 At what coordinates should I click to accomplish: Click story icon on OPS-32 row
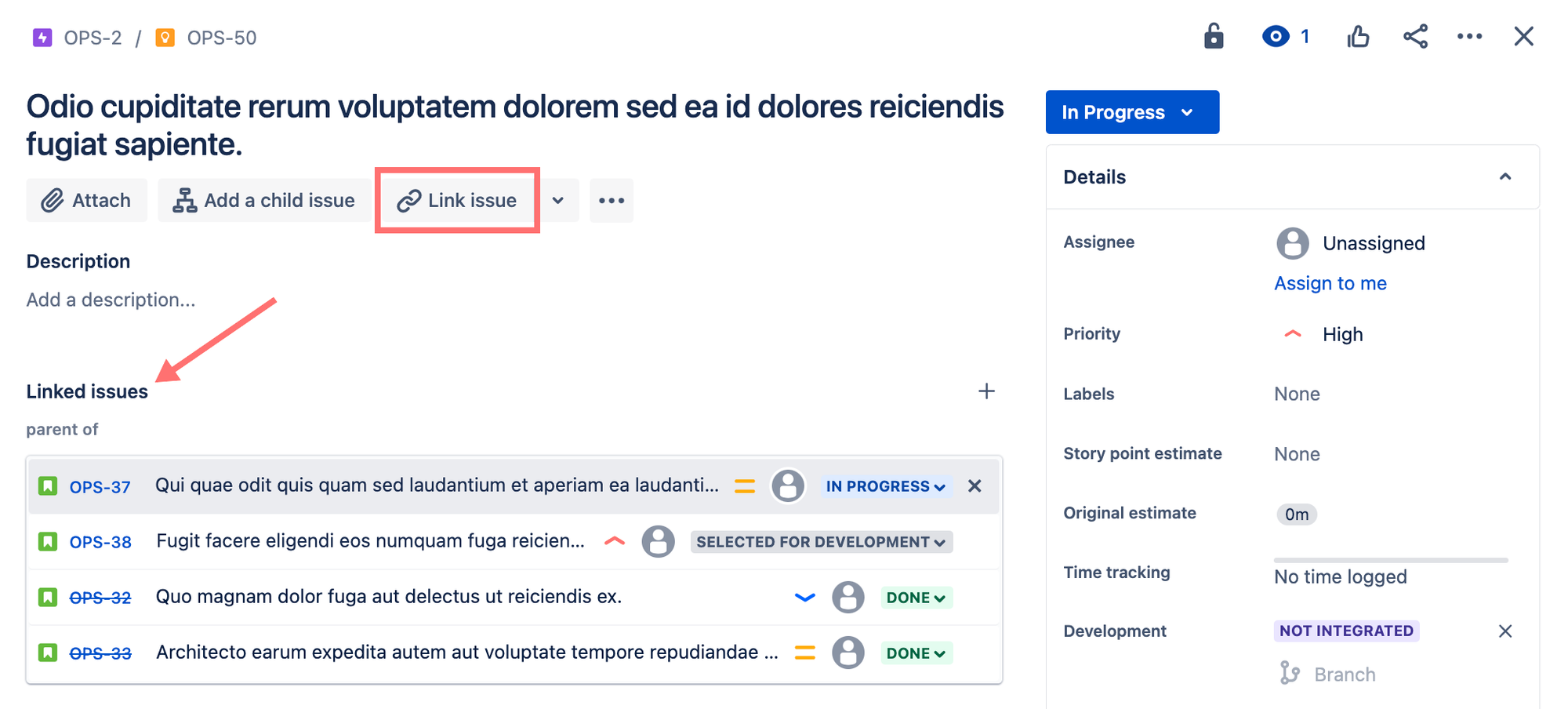(48, 598)
